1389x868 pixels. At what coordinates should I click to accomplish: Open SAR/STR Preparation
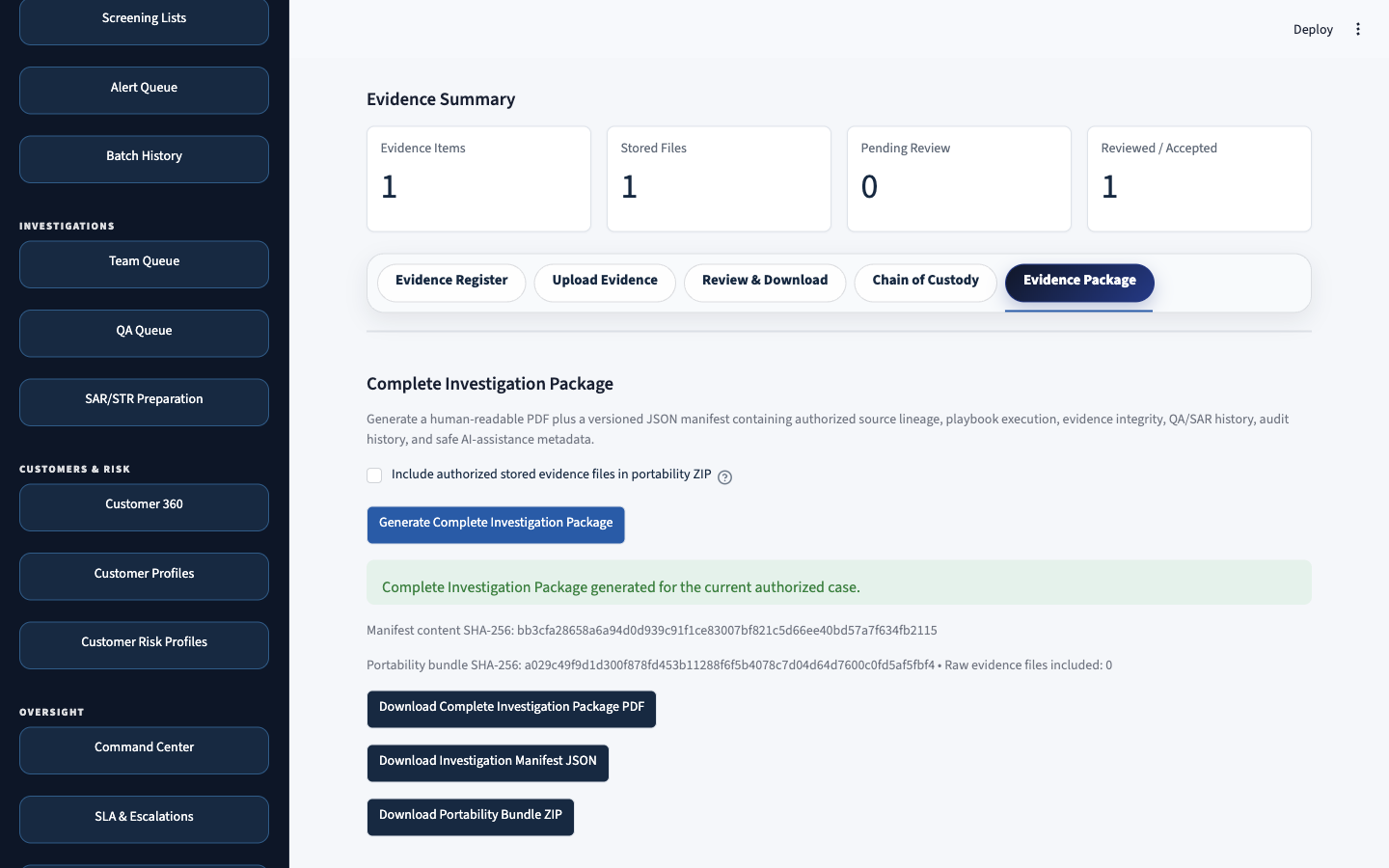tap(144, 401)
